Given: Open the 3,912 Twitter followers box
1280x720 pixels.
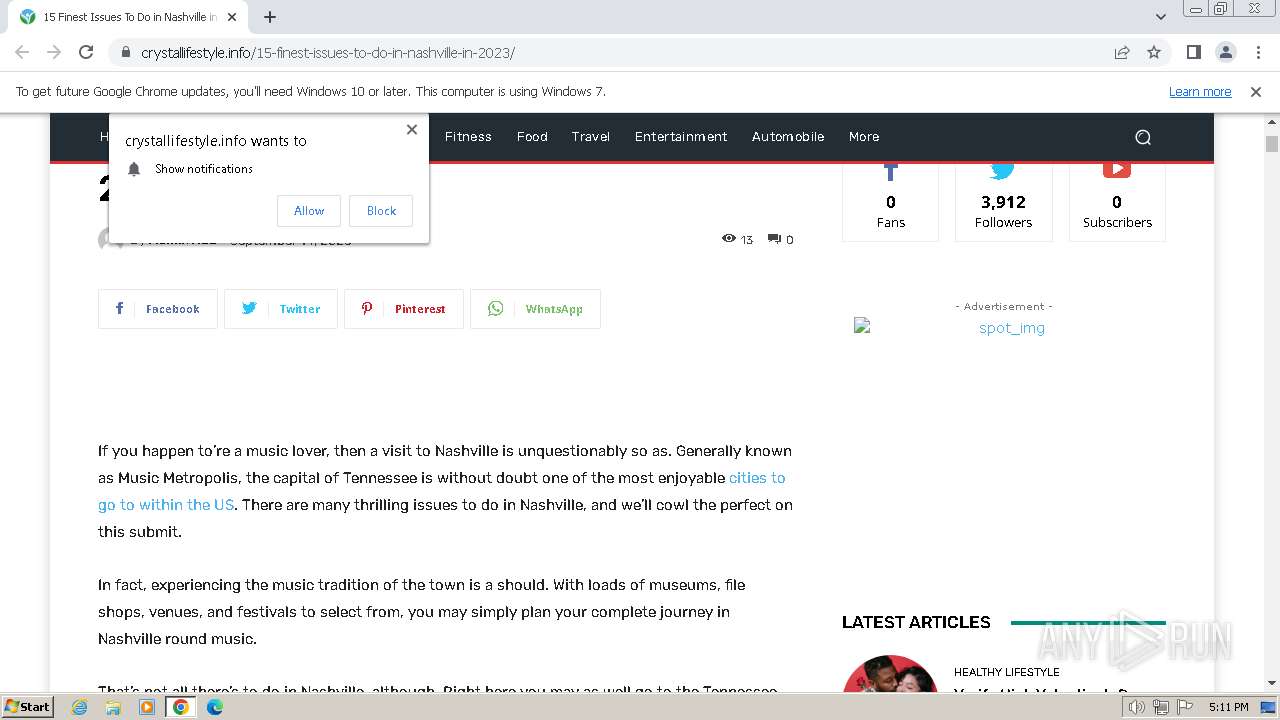Looking at the screenshot, I should coord(1004,201).
